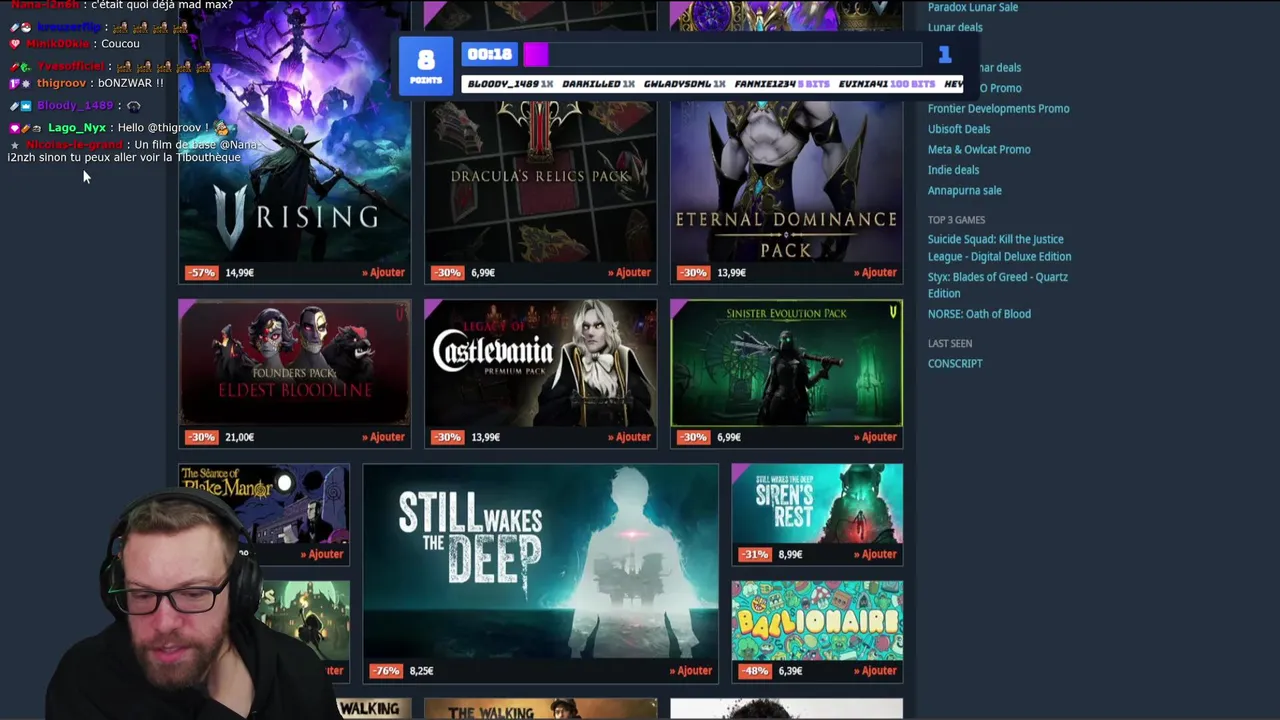
Task: Open Styx: Blades of Greed Quartz Edition link
Action: tap(997, 285)
